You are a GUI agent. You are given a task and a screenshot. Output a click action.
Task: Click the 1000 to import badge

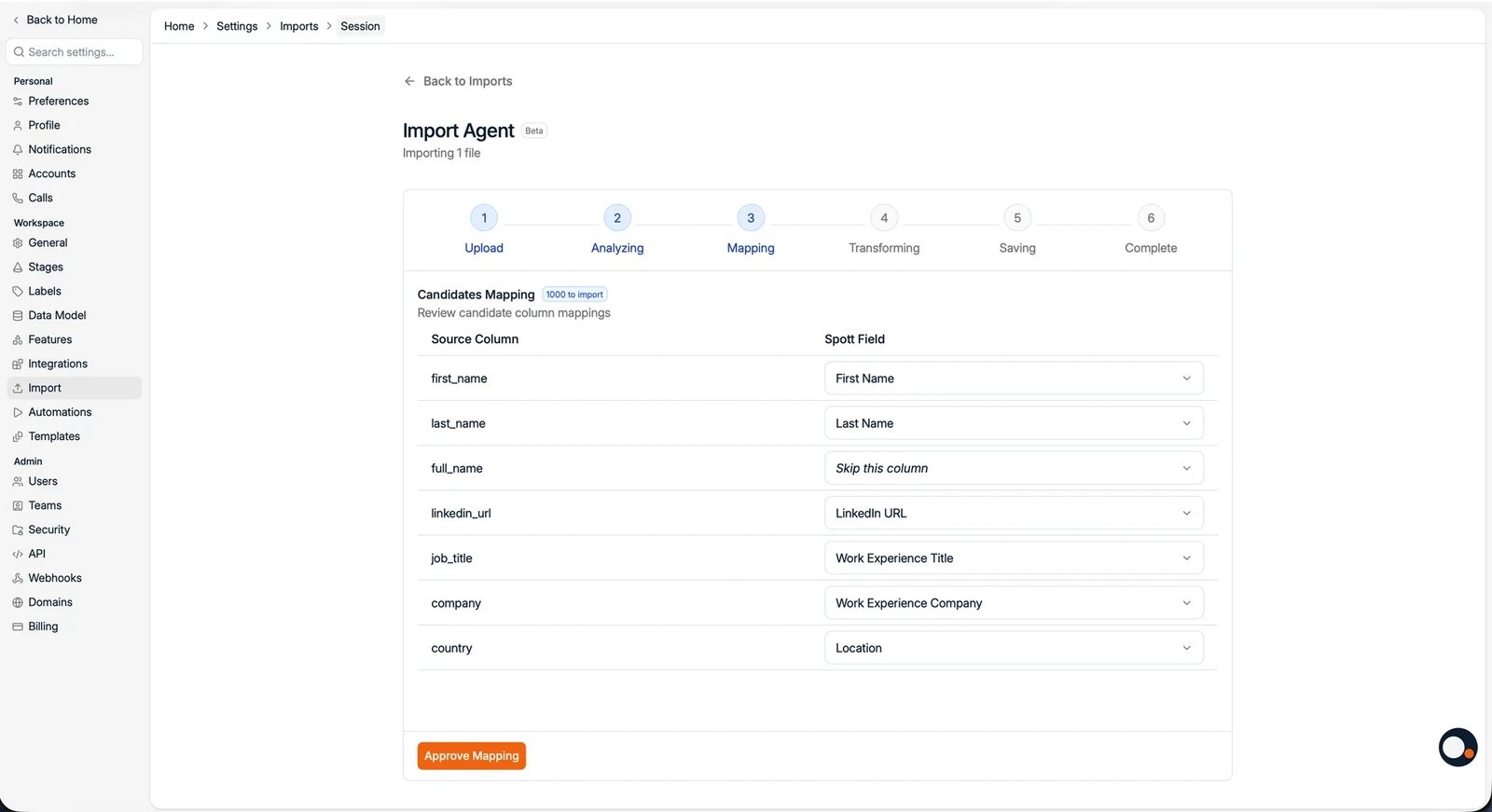tap(574, 295)
